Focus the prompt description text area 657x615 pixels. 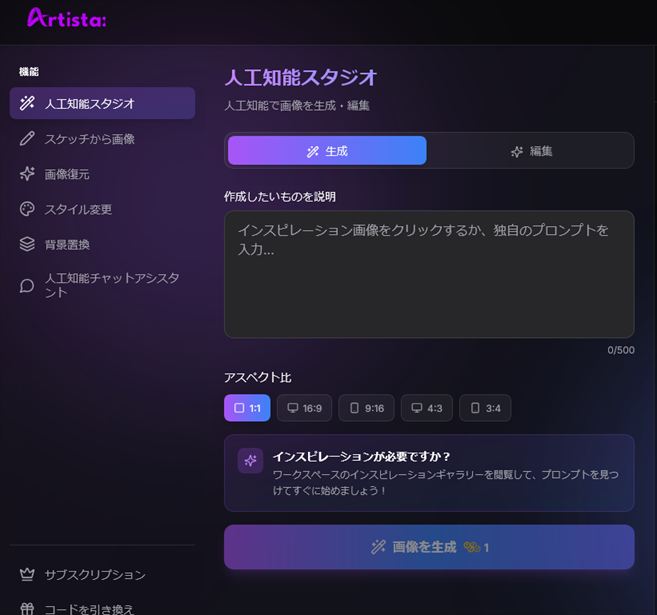tap(428, 273)
